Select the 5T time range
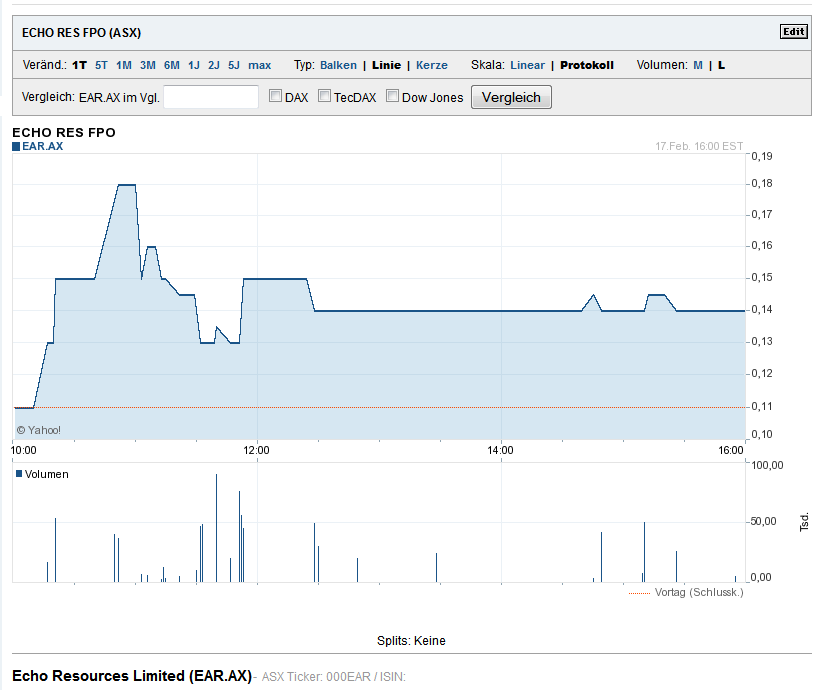This screenshot has height=690, width=840. coord(101,65)
